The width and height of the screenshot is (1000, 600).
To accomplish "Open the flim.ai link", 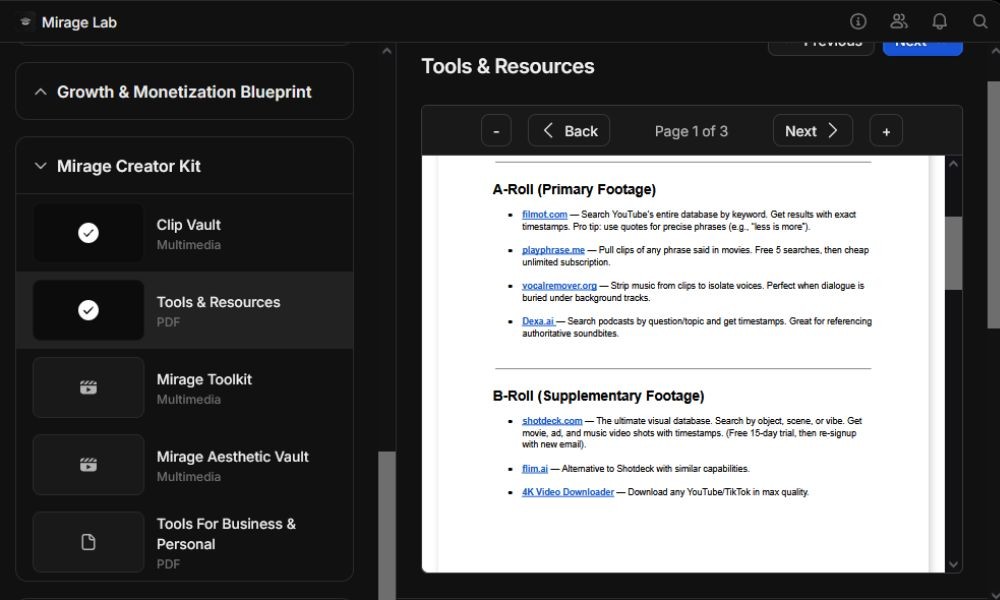I will [x=534, y=469].
